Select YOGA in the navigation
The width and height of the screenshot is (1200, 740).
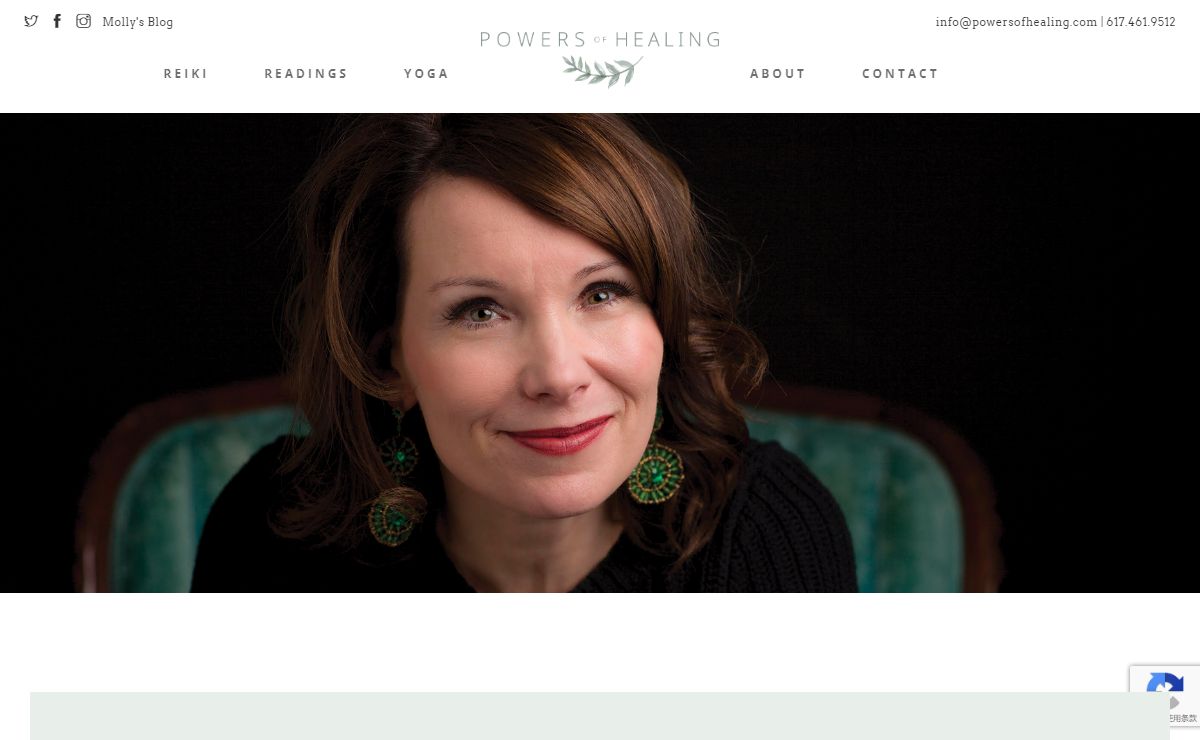426,73
